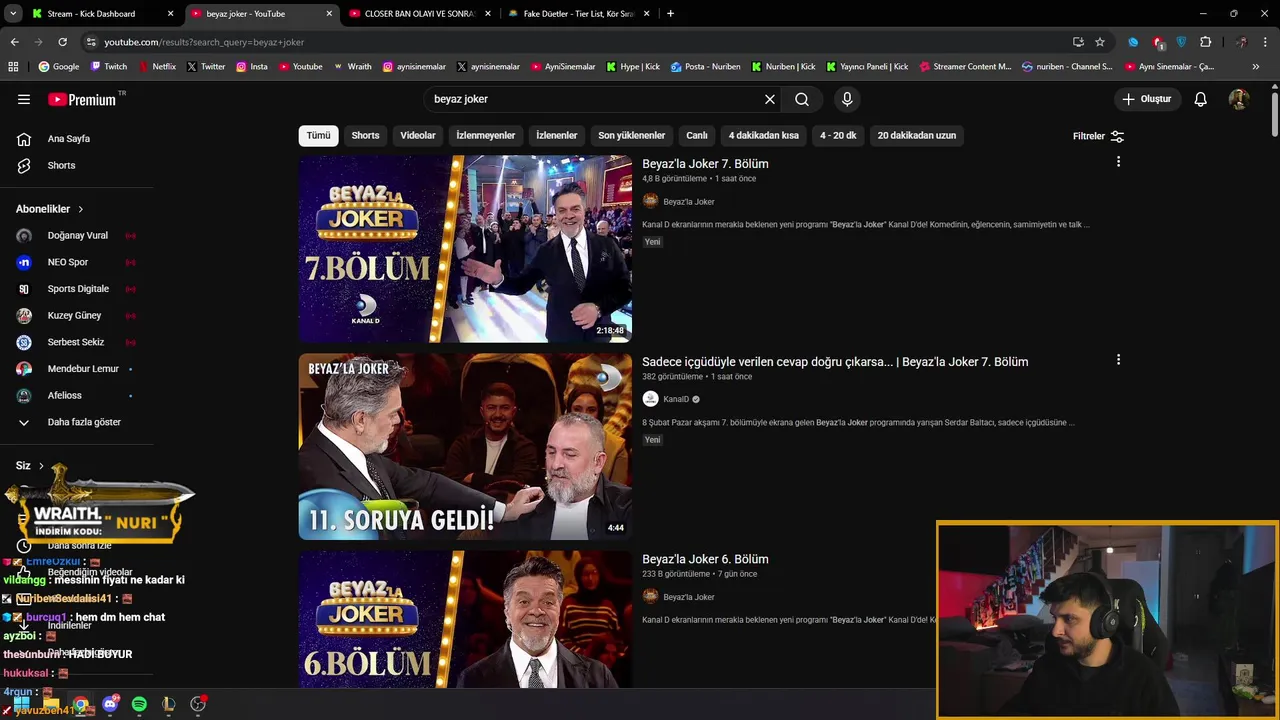View site information icon in address bar
The image size is (1280, 720).
tap(91, 42)
